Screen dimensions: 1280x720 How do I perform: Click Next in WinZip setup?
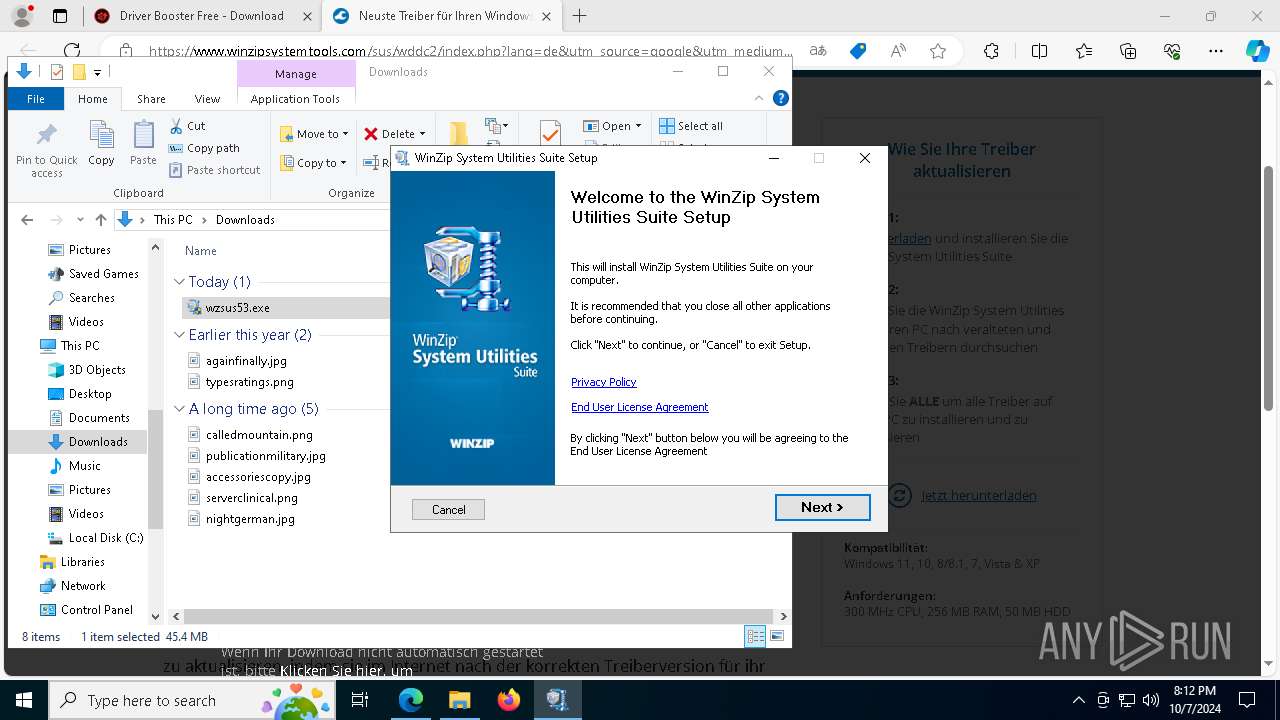pos(822,508)
